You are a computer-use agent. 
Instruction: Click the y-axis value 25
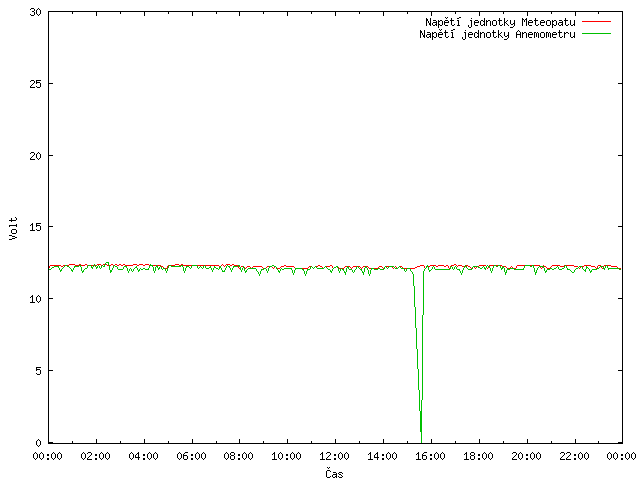click(x=36, y=84)
